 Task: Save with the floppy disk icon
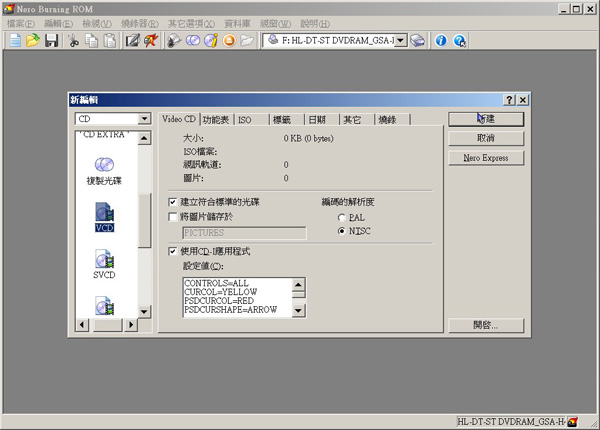[51, 40]
